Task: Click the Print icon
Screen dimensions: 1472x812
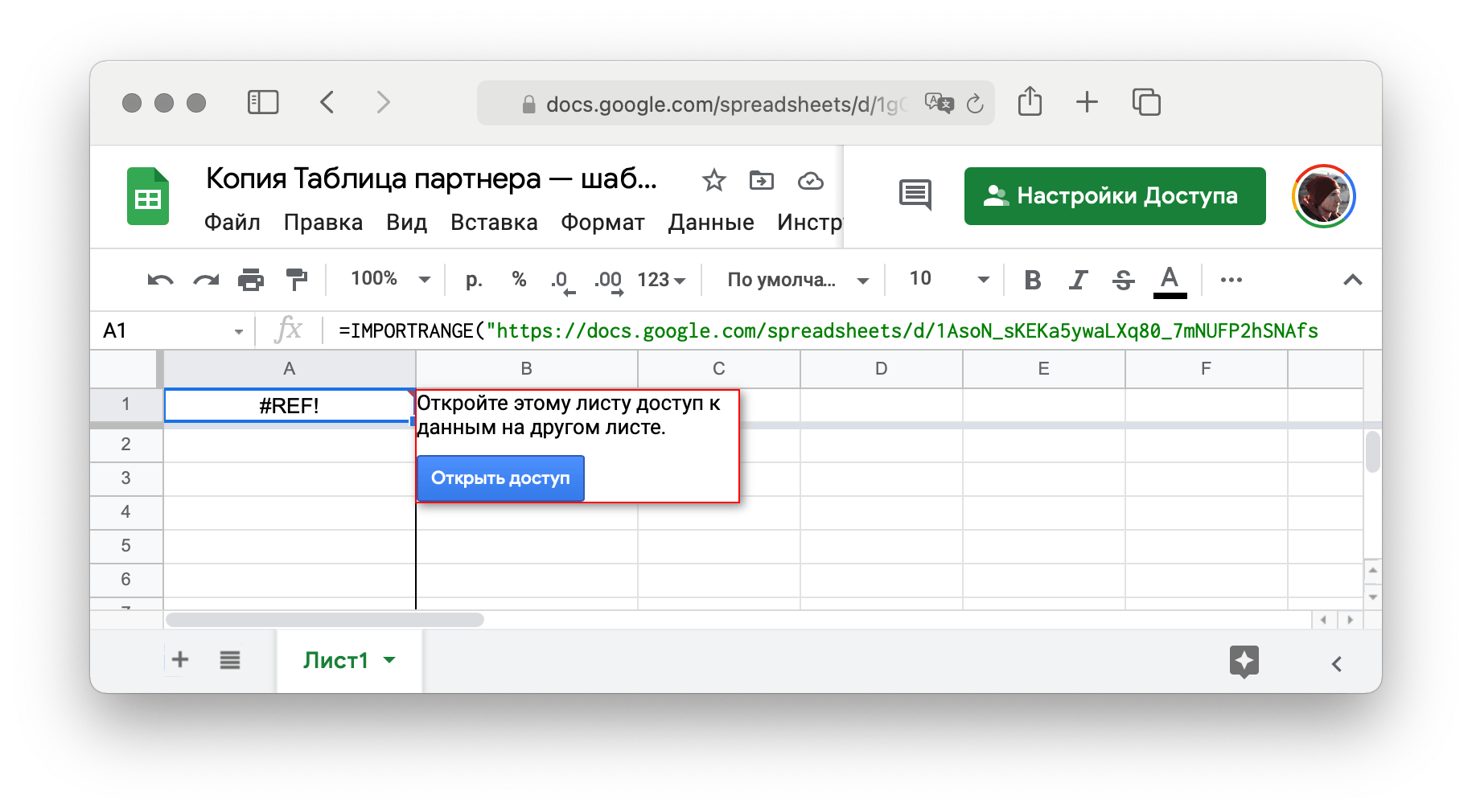Action: click(x=250, y=279)
